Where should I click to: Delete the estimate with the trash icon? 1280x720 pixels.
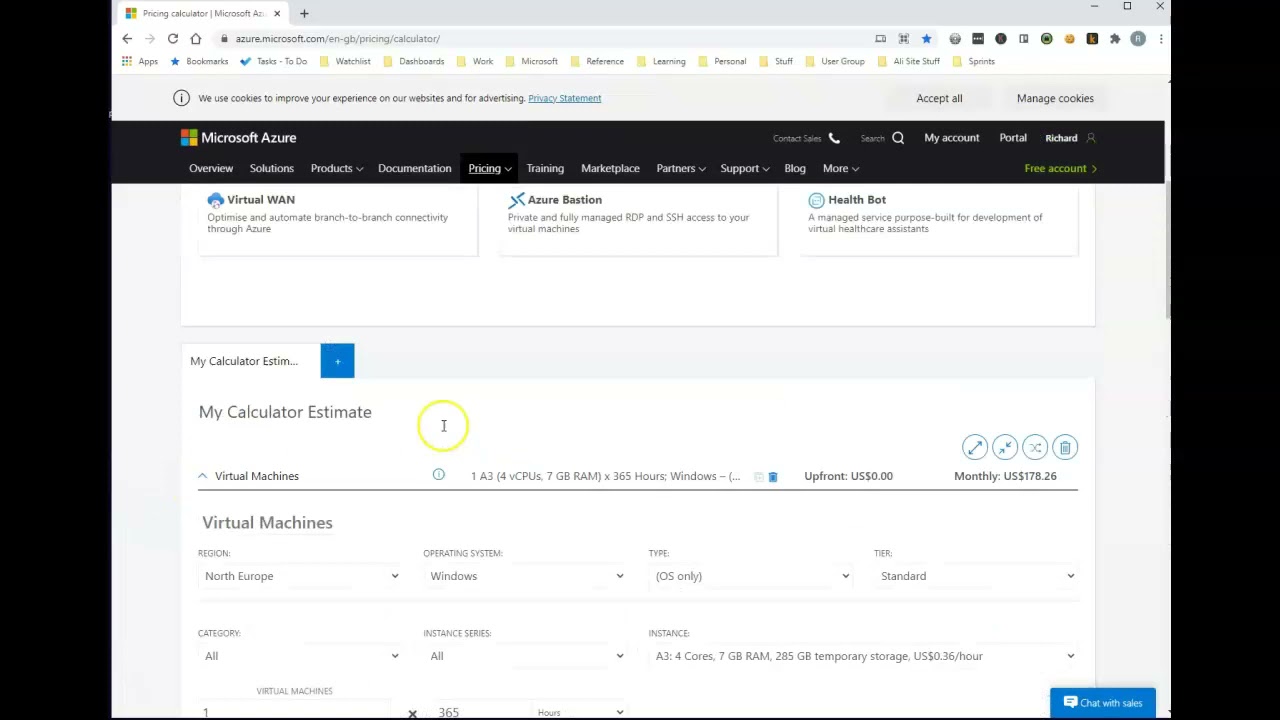coord(1065,447)
